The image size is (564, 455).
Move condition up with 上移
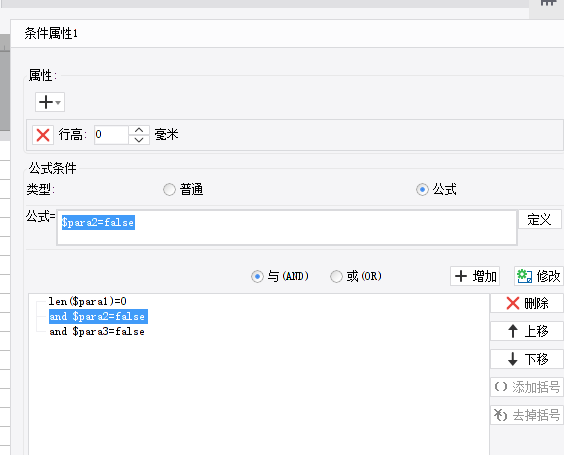click(x=527, y=331)
